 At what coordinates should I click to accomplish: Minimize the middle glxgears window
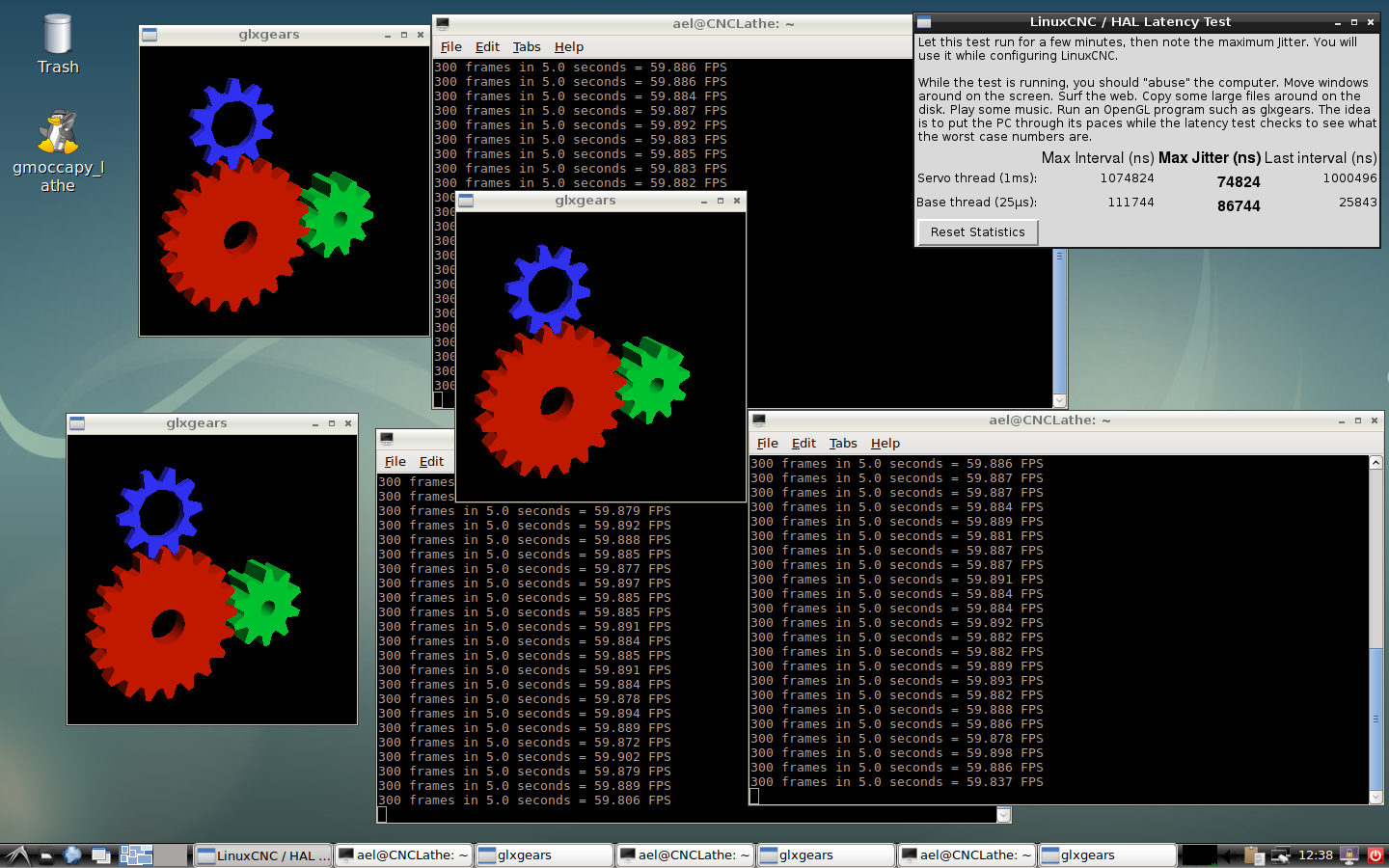(704, 201)
